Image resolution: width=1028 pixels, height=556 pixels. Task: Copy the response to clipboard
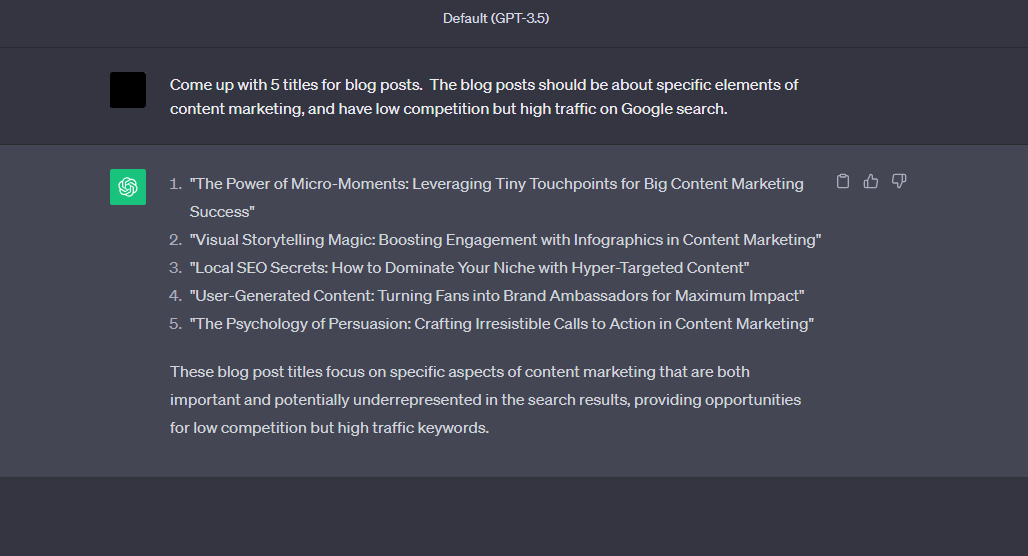842,181
